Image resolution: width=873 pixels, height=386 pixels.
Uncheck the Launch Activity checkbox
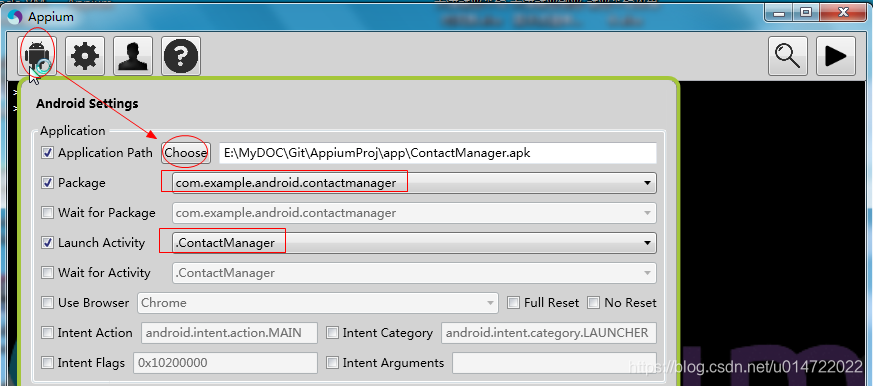[48, 243]
